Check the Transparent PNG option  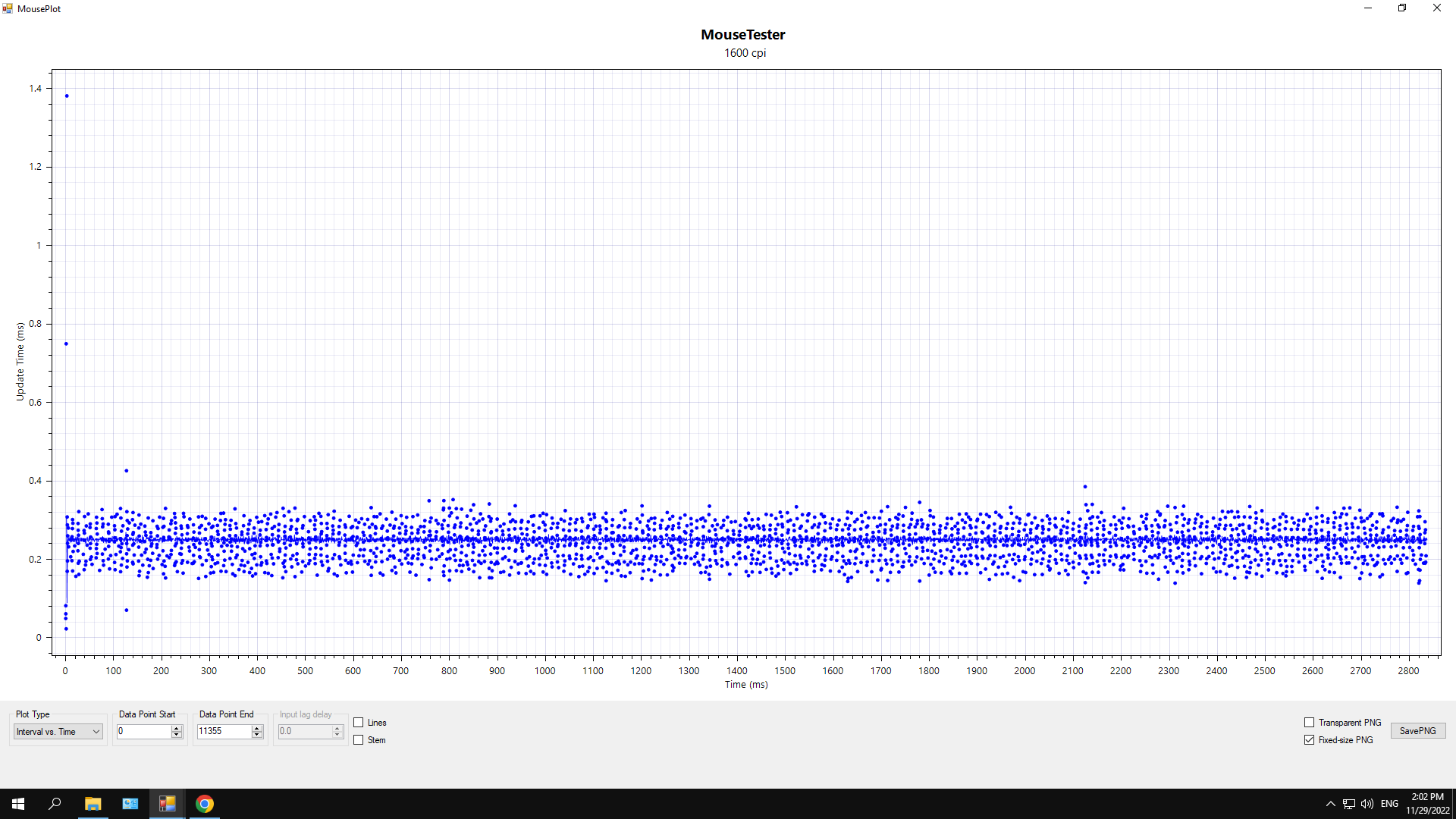(1309, 723)
